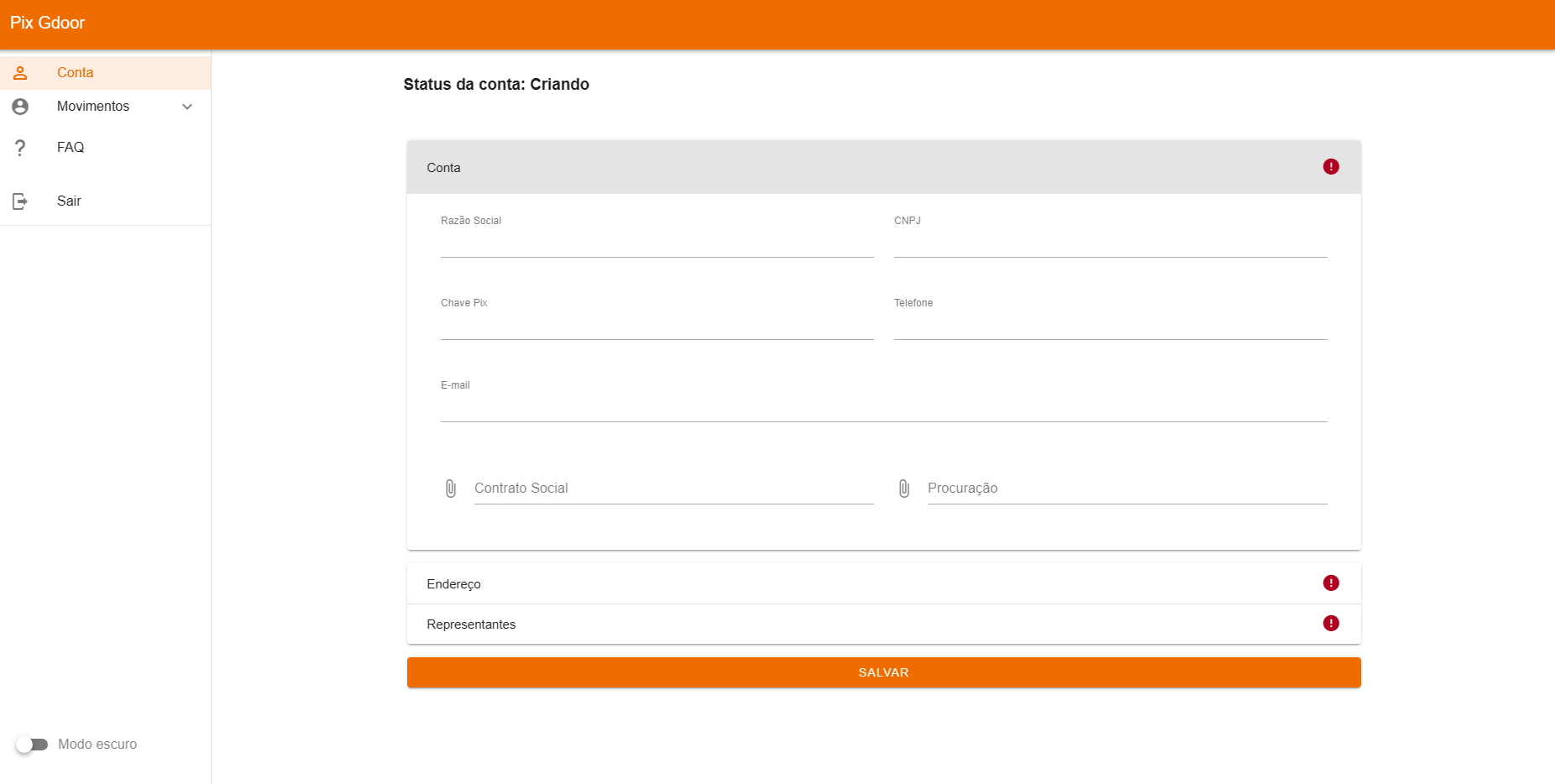Open Conta in the sidebar menu
This screenshot has width=1555, height=784.
click(x=105, y=73)
